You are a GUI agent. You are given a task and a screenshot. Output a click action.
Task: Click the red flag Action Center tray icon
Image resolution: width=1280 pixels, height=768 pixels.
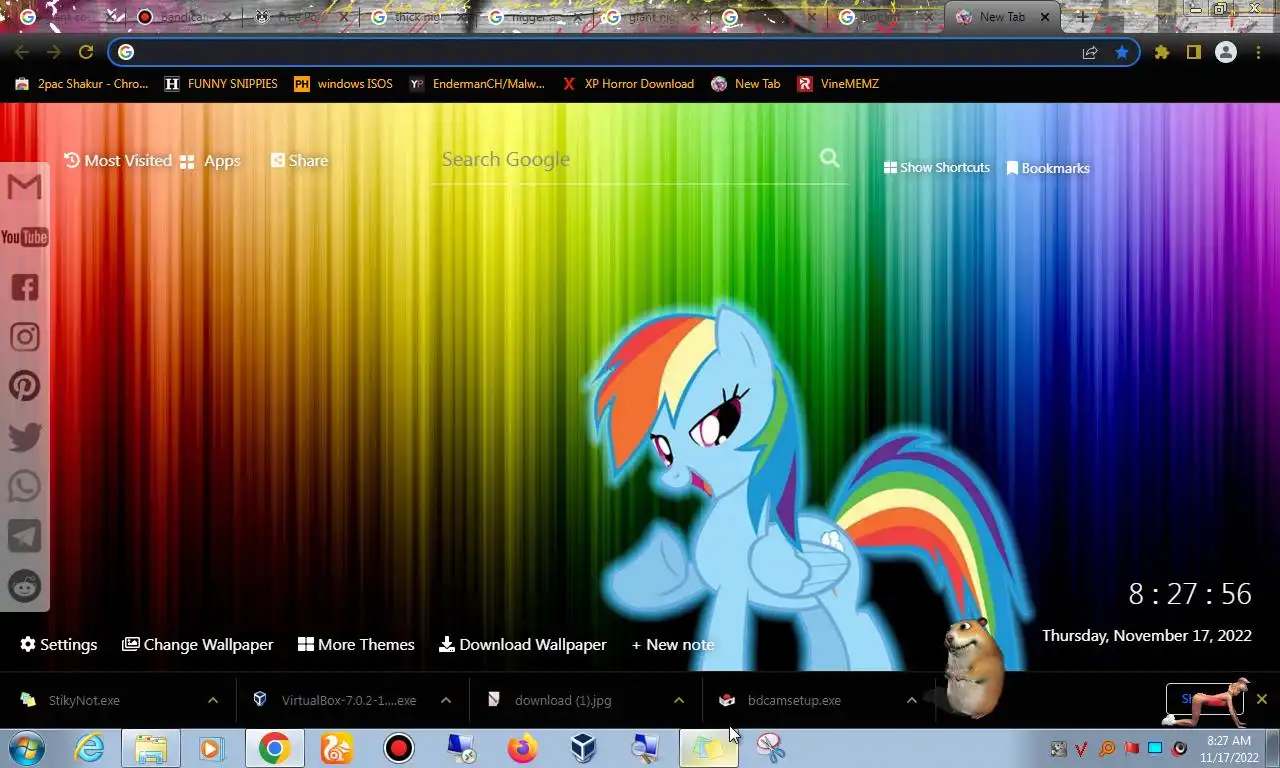1131,749
